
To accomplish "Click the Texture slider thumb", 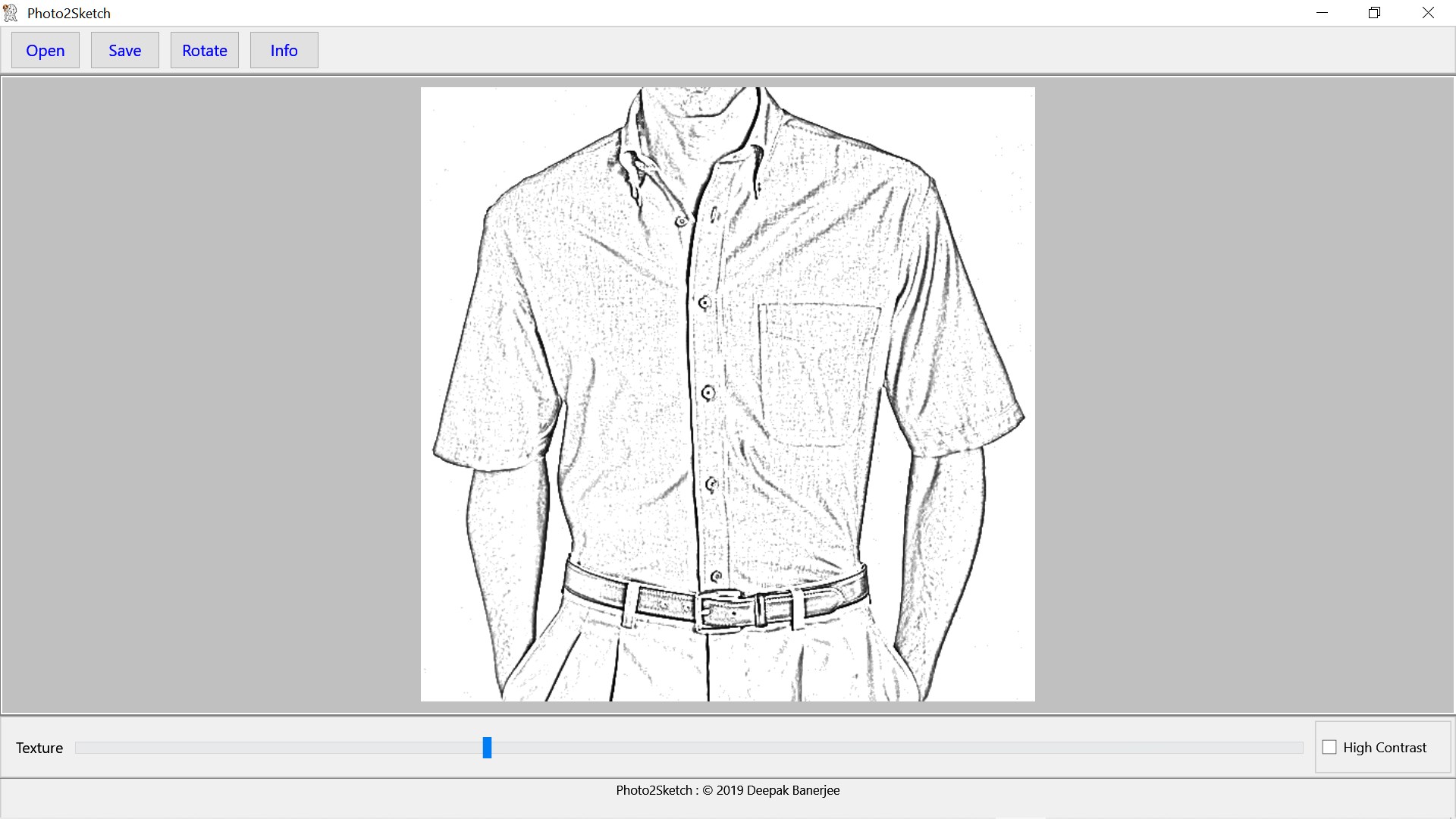I will pyautogui.click(x=487, y=748).
